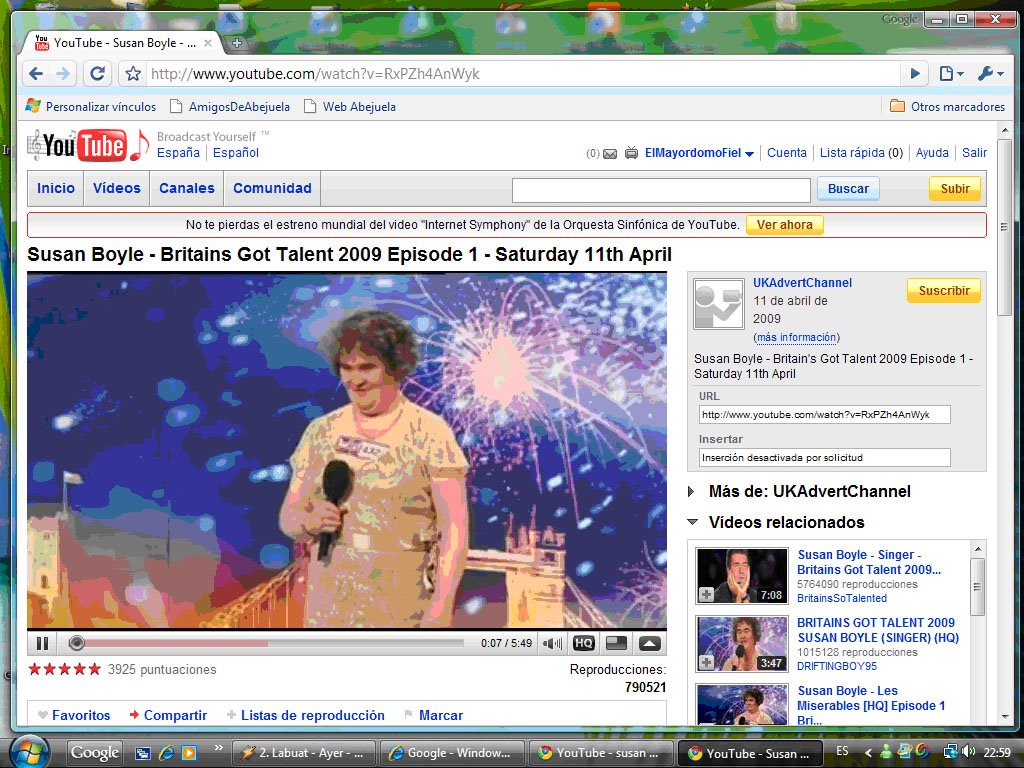Change country via España link
Screen dimensions: 1024x768
click(x=178, y=153)
